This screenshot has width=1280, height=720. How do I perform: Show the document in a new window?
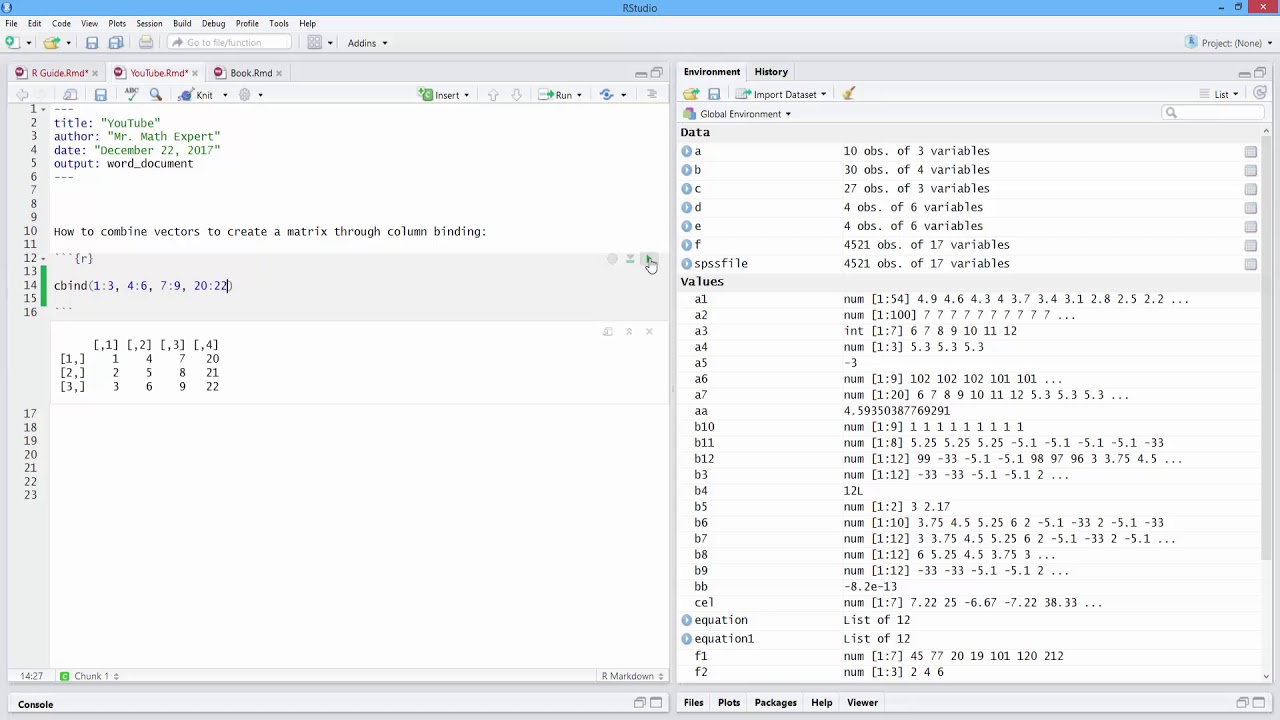(71, 95)
